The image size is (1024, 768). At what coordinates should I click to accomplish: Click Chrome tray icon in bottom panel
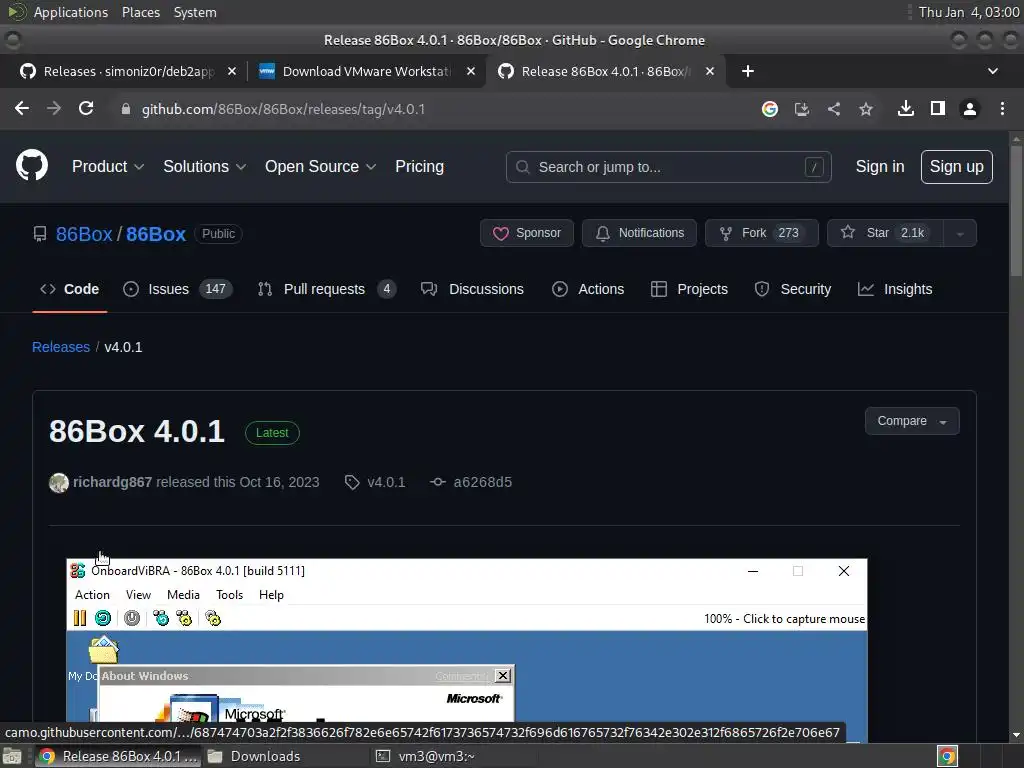[948, 756]
